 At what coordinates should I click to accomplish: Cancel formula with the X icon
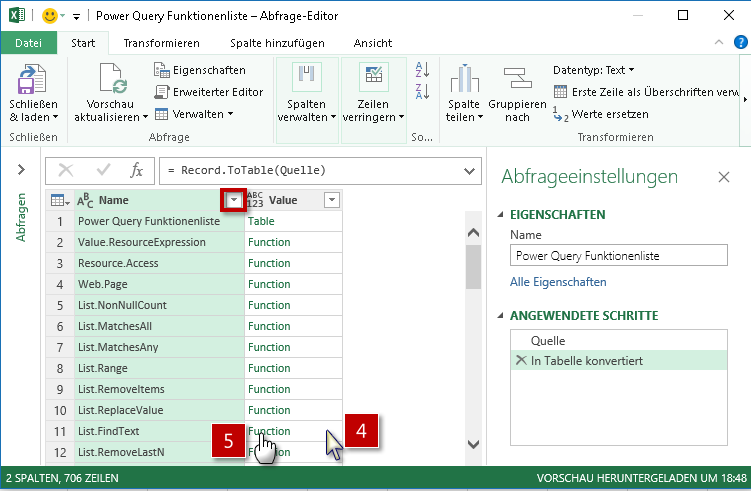pos(66,170)
